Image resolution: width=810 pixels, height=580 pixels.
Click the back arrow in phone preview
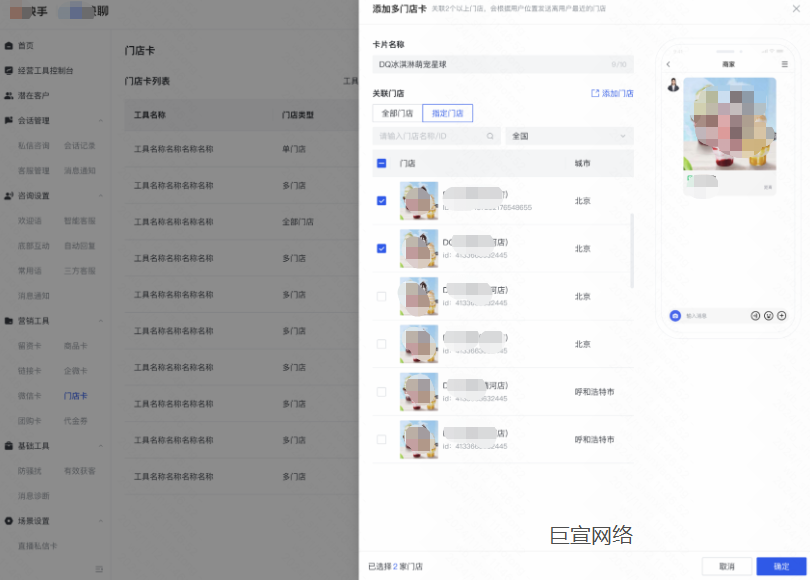(668, 64)
